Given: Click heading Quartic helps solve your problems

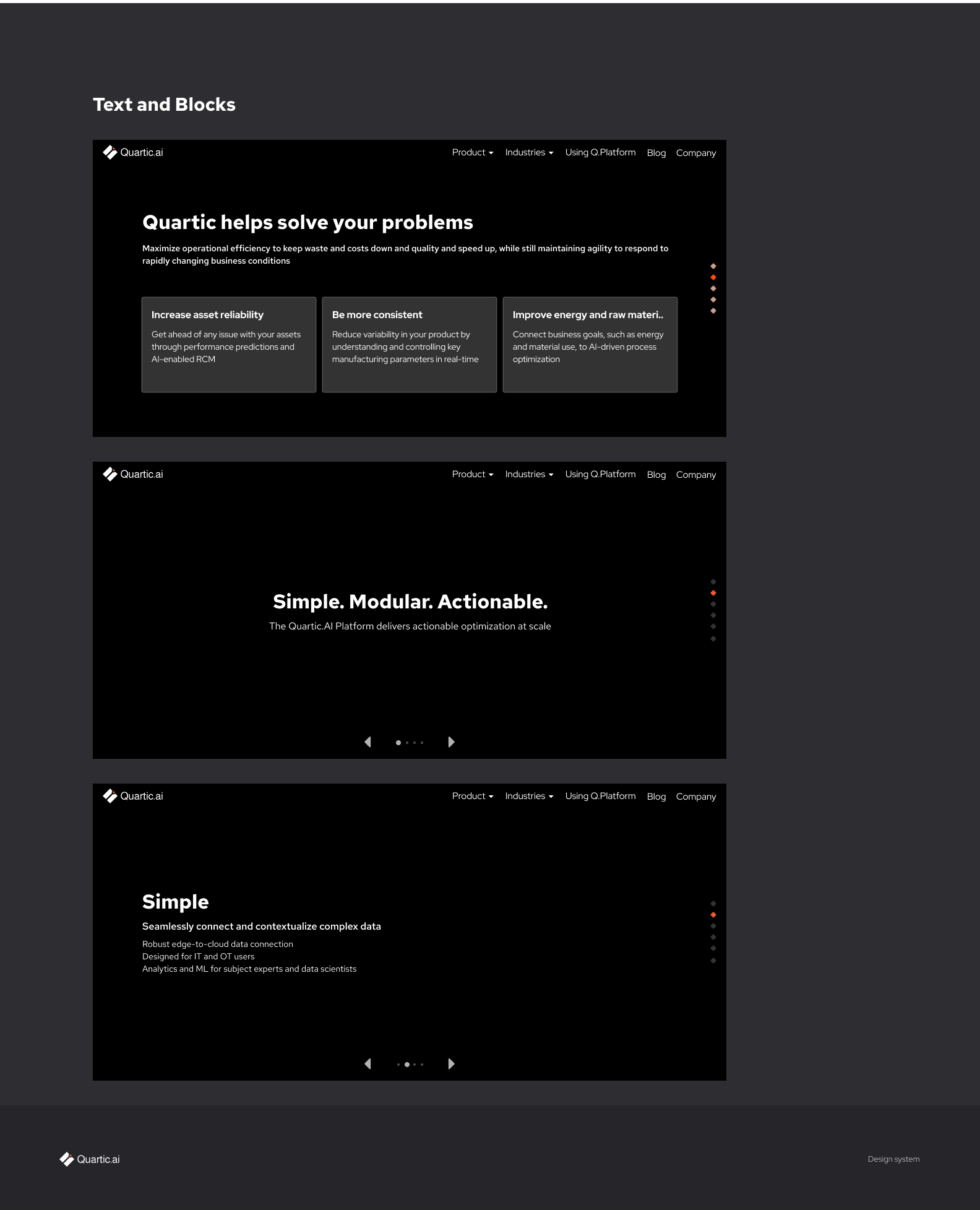Looking at the screenshot, I should click(x=307, y=222).
